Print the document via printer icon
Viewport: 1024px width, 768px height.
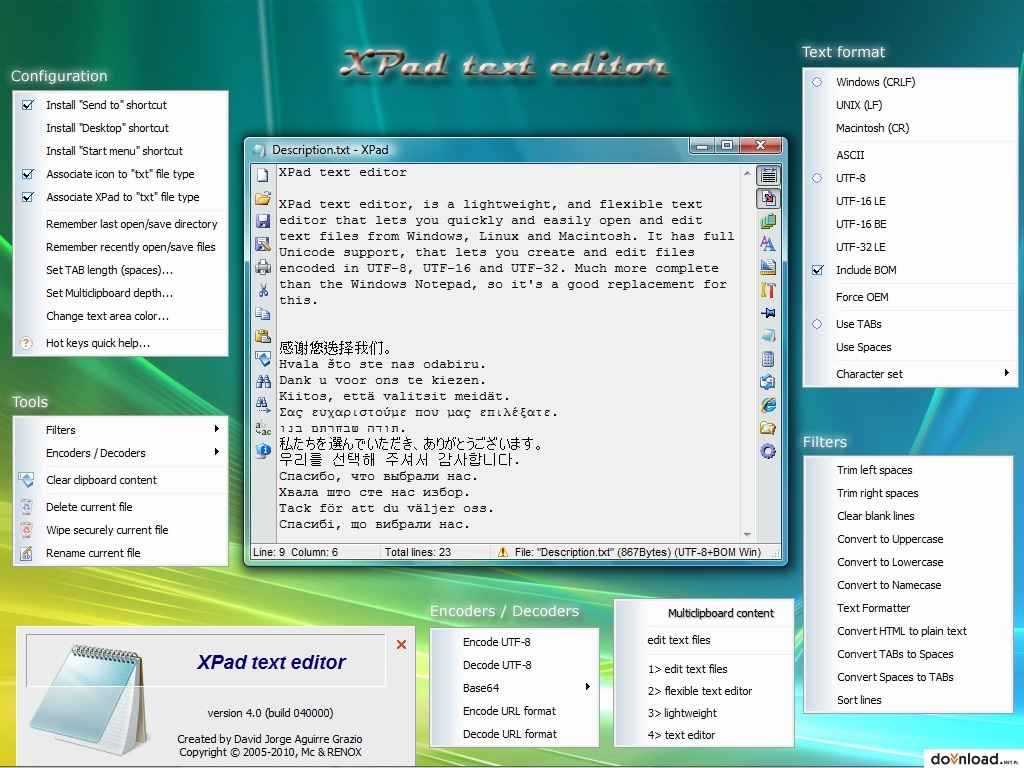pos(263,267)
